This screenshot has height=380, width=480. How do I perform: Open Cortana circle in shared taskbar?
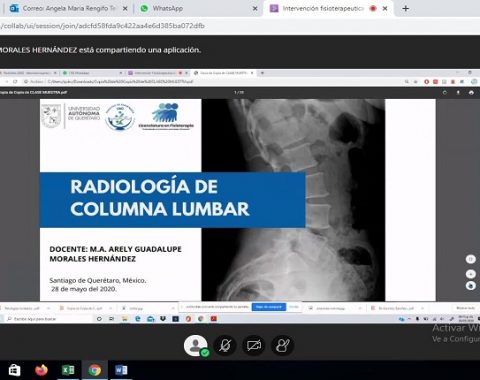[x=99, y=319]
